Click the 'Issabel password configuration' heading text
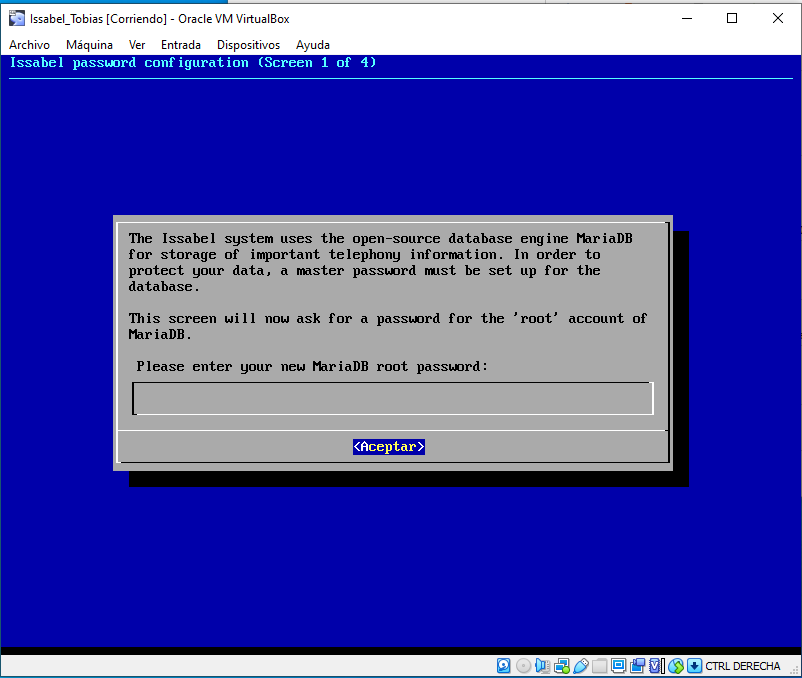The image size is (802, 678). pos(129,63)
